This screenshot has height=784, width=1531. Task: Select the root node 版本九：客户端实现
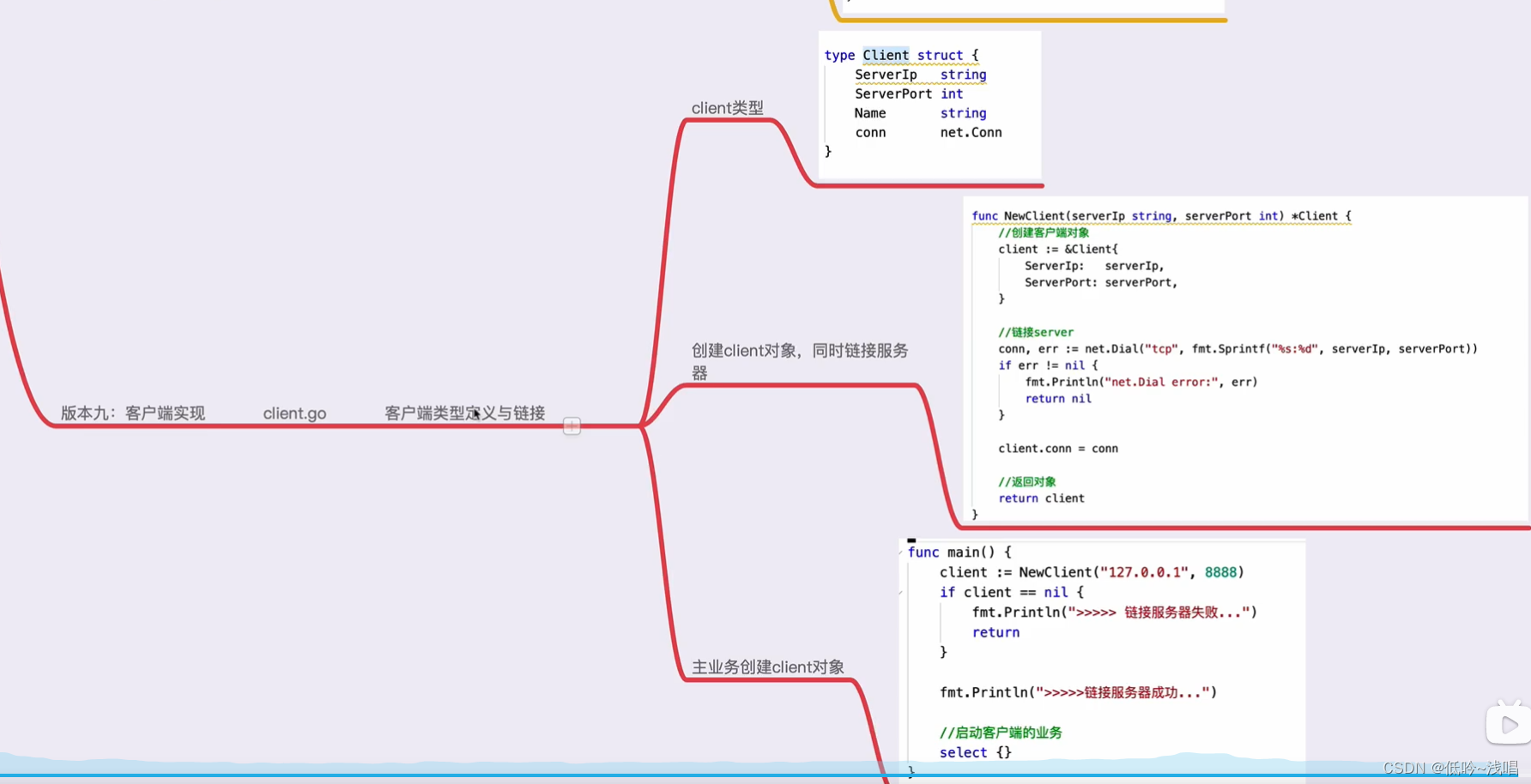point(130,413)
